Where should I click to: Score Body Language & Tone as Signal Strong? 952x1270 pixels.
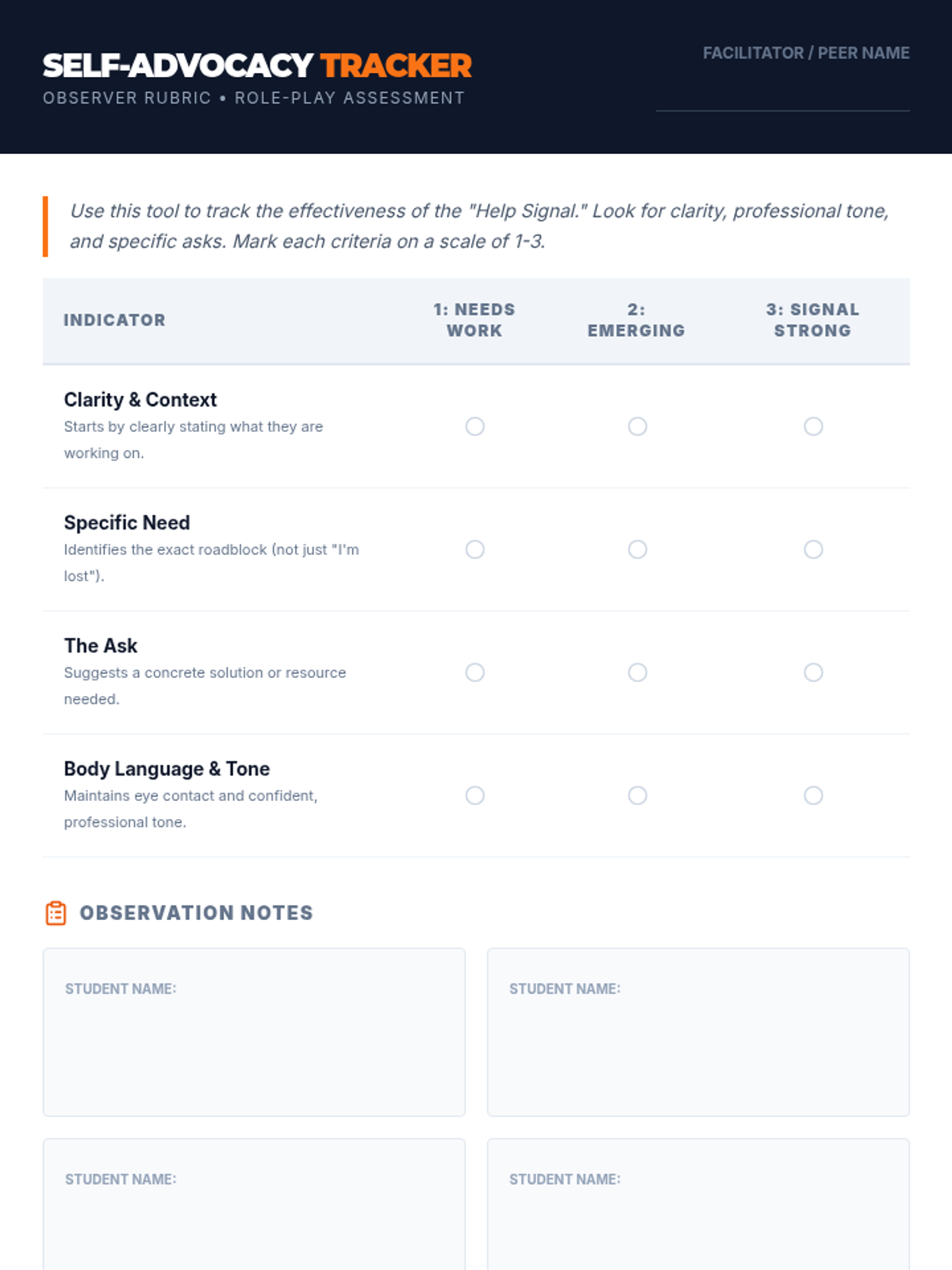click(x=813, y=795)
